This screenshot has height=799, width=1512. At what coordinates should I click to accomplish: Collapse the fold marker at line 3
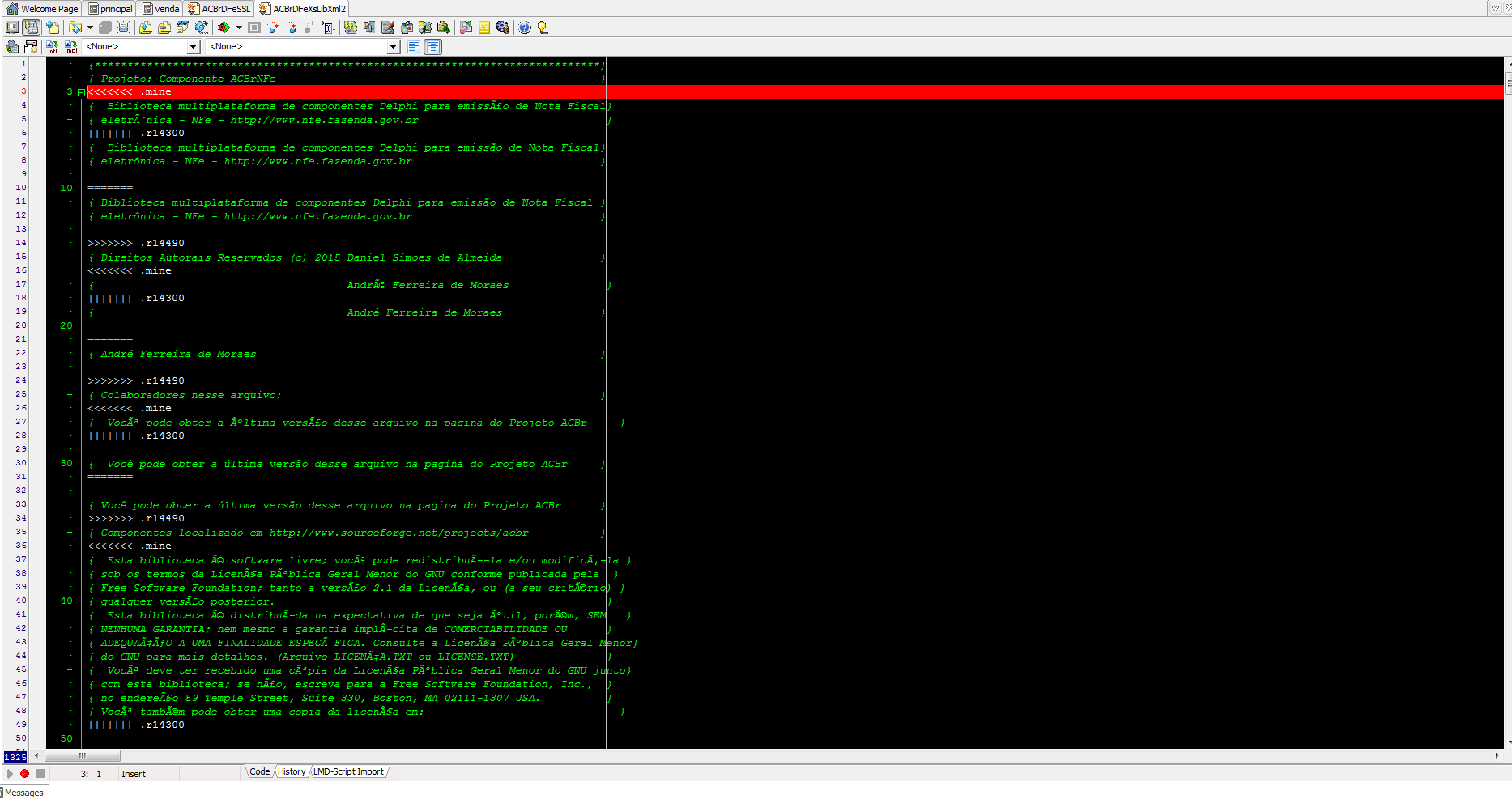tap(81, 92)
